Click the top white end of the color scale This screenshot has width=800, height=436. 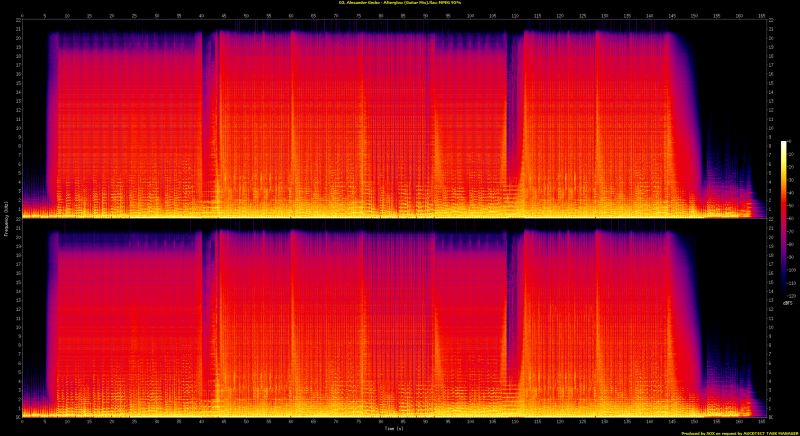pyautogui.click(x=784, y=145)
